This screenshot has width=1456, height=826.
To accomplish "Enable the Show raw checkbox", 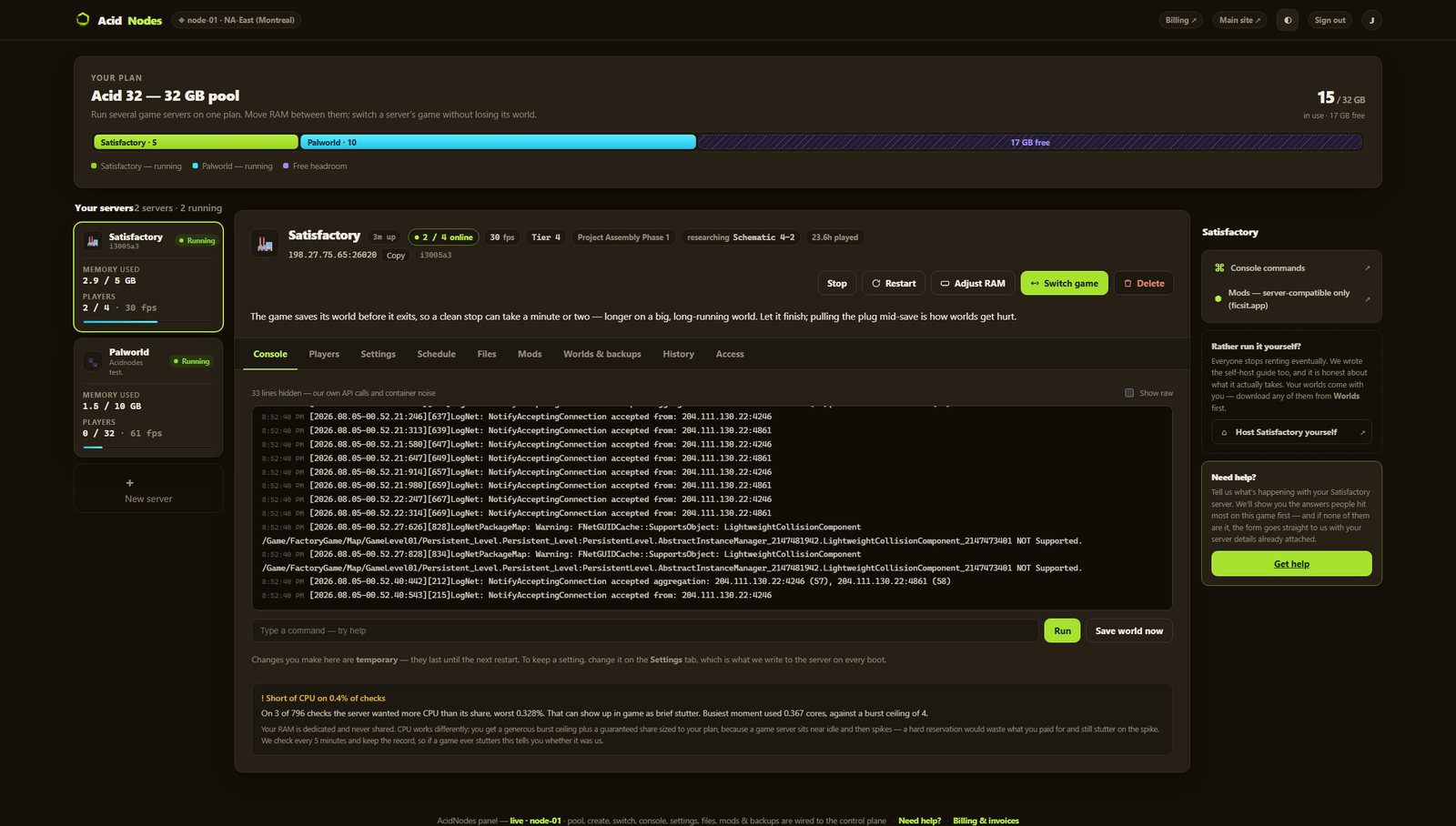I will [x=1129, y=393].
